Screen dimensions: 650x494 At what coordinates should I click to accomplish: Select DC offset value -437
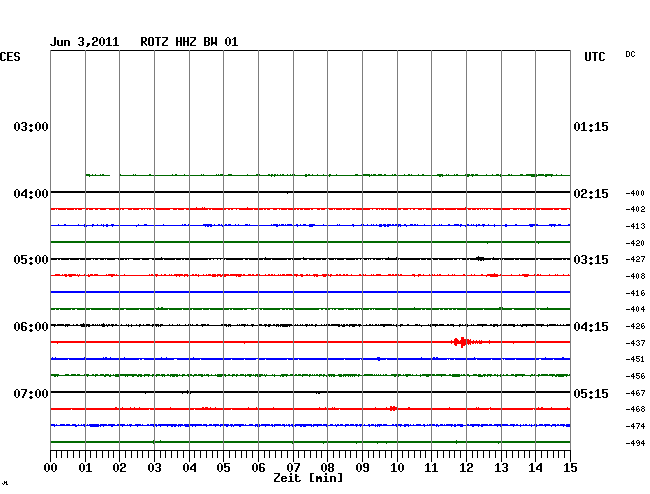tap(635, 343)
